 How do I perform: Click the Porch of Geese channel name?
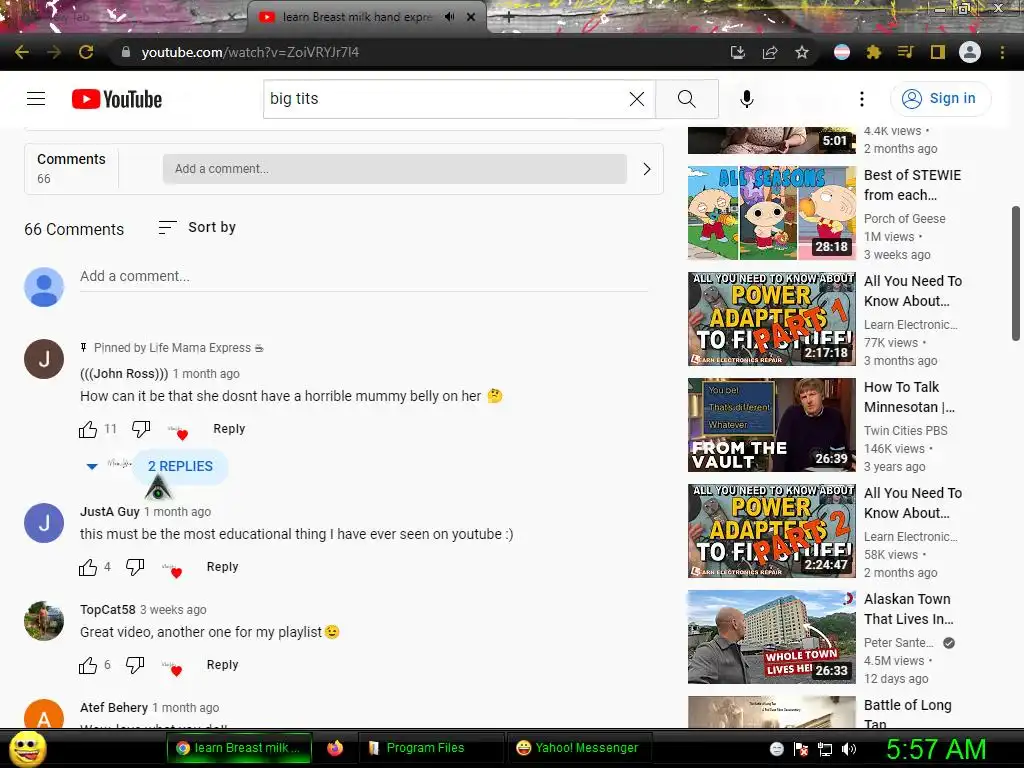click(x=904, y=219)
